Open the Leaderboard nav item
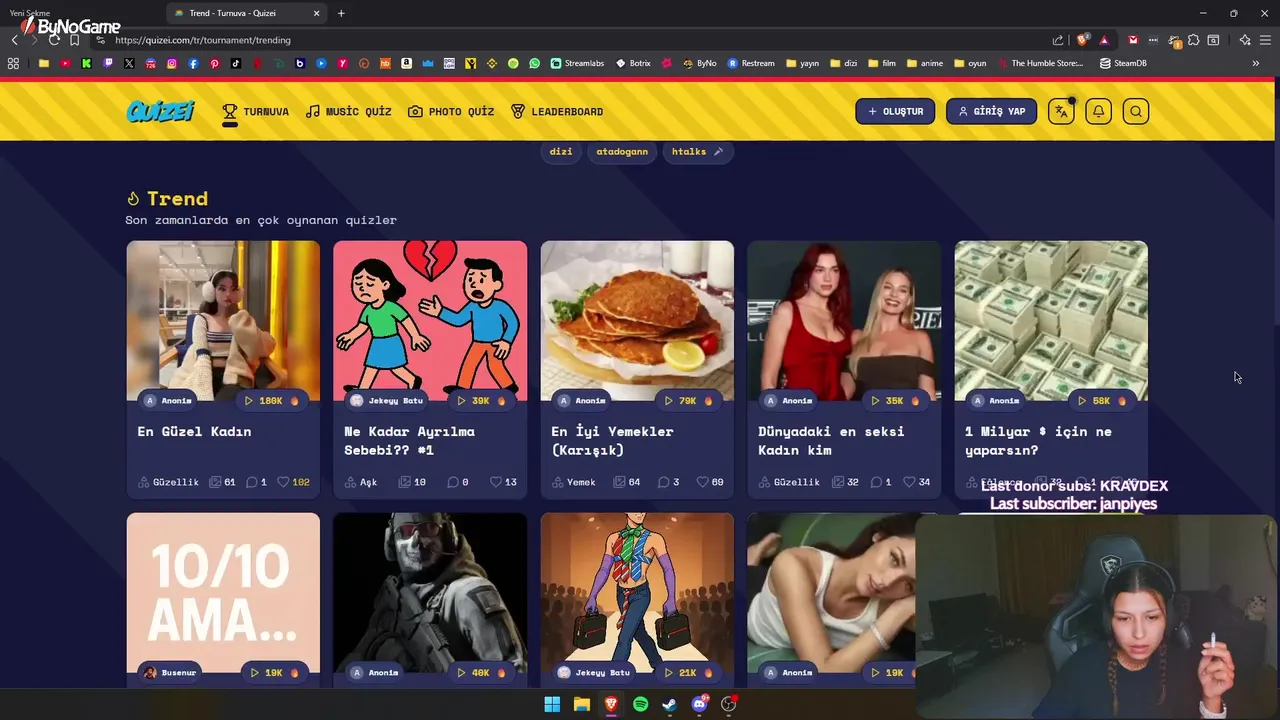The height and width of the screenshot is (720, 1280). click(557, 111)
